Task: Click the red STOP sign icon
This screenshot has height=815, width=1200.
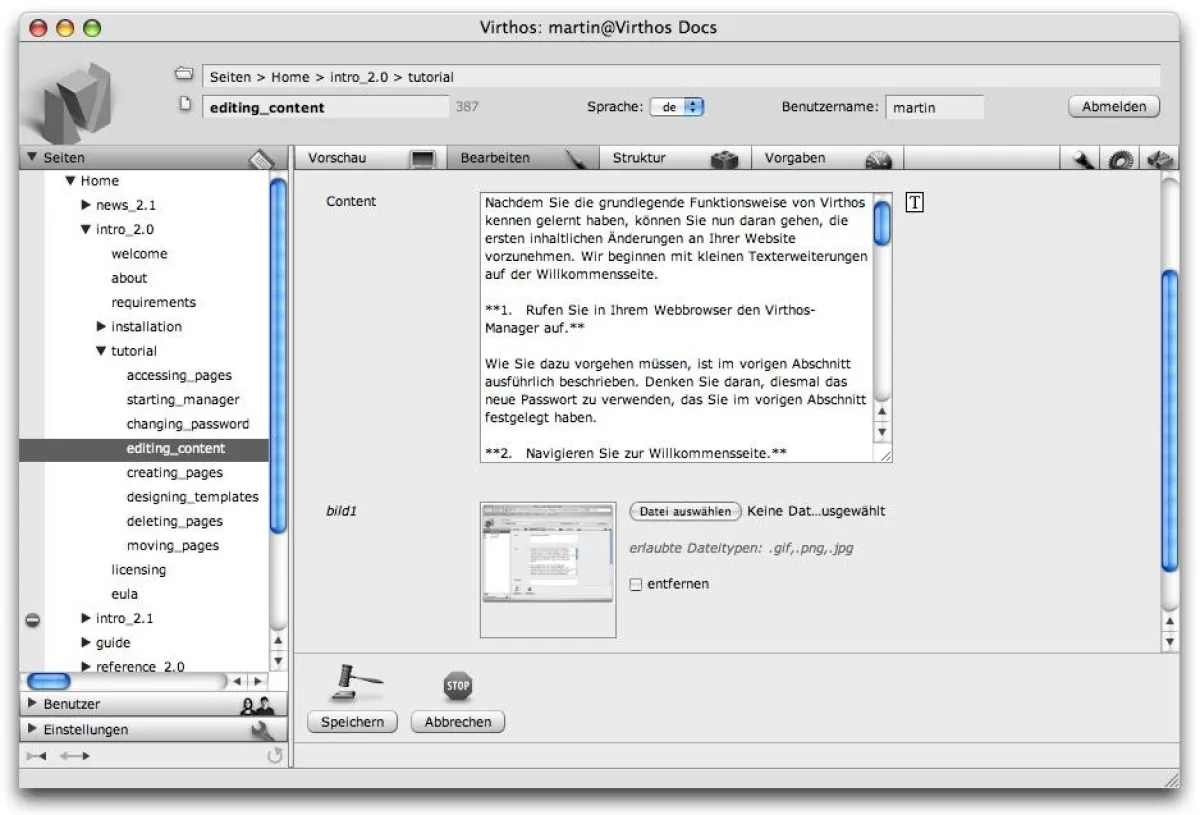Action: 457,685
